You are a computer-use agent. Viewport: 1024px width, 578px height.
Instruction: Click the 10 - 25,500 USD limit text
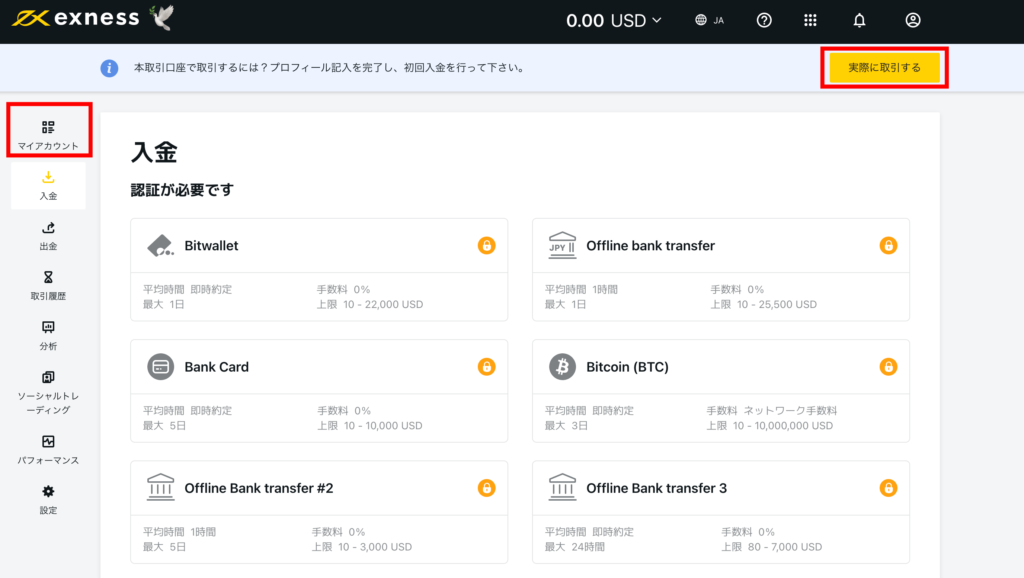coord(776,304)
